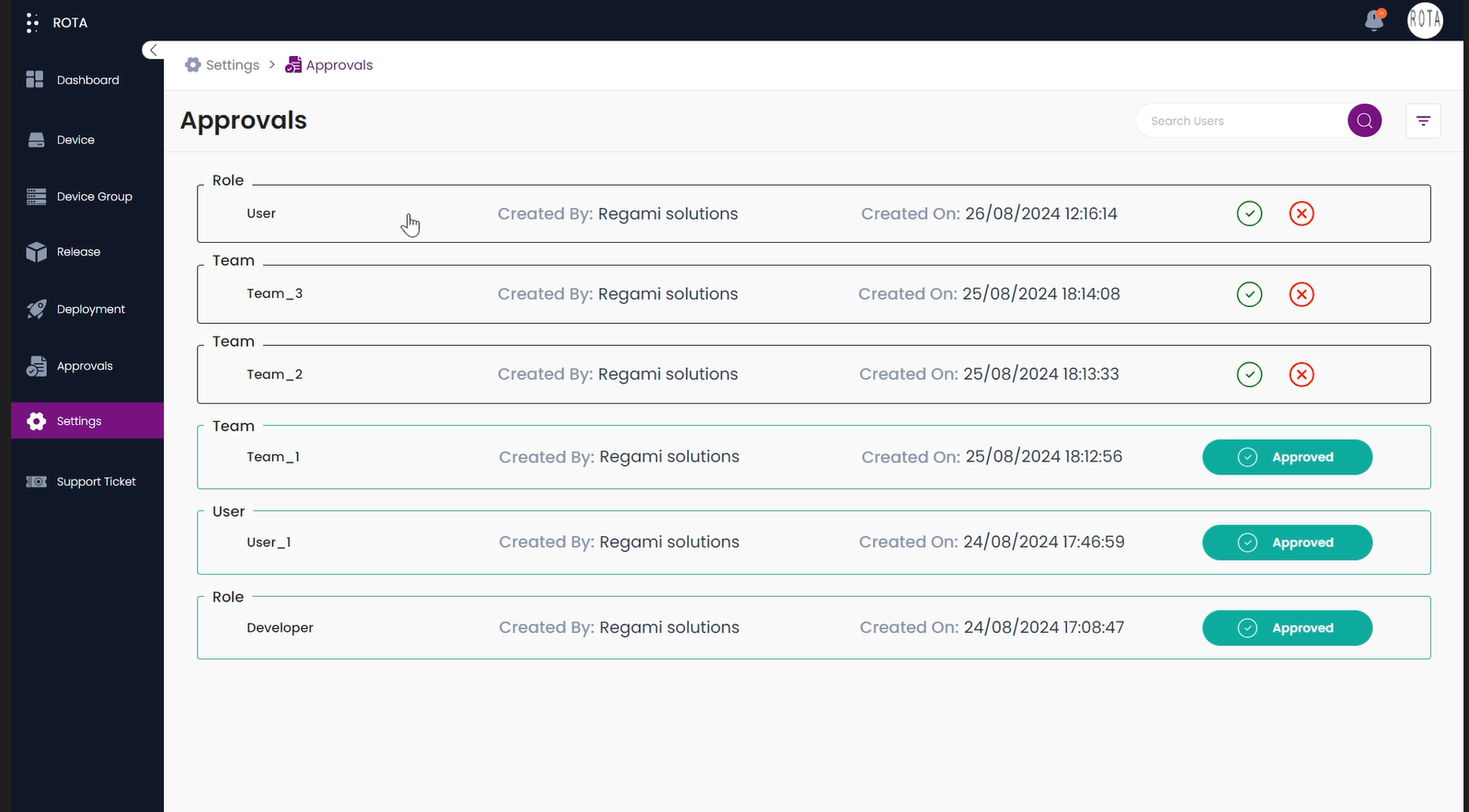Click Settings breadcrumb link

233,65
